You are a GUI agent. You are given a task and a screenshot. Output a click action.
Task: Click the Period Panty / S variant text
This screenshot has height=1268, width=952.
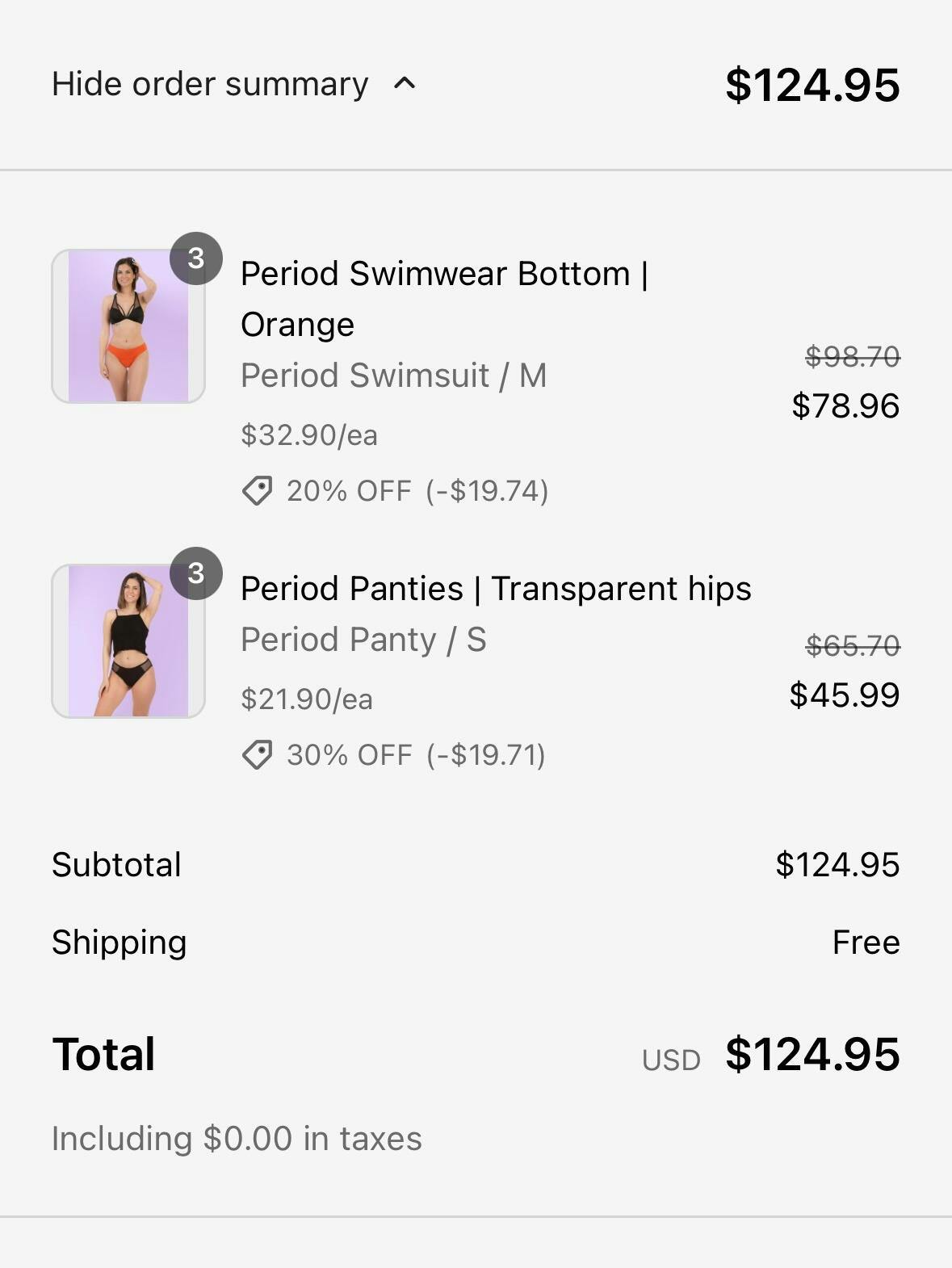point(363,640)
